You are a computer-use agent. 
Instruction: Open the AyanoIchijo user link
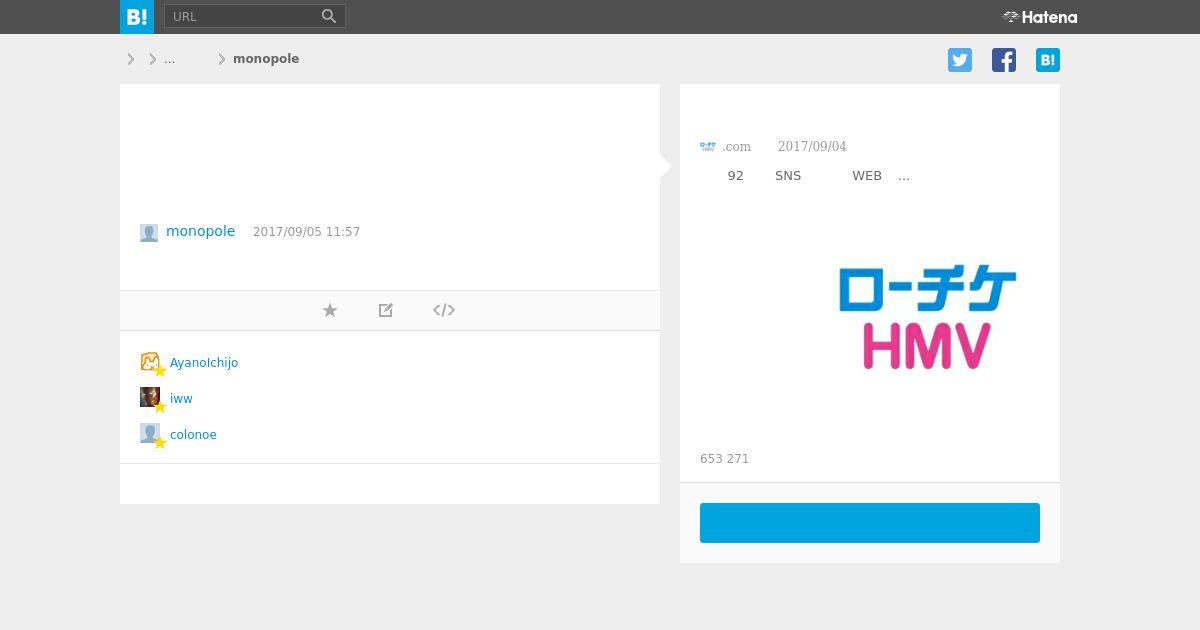click(x=204, y=363)
